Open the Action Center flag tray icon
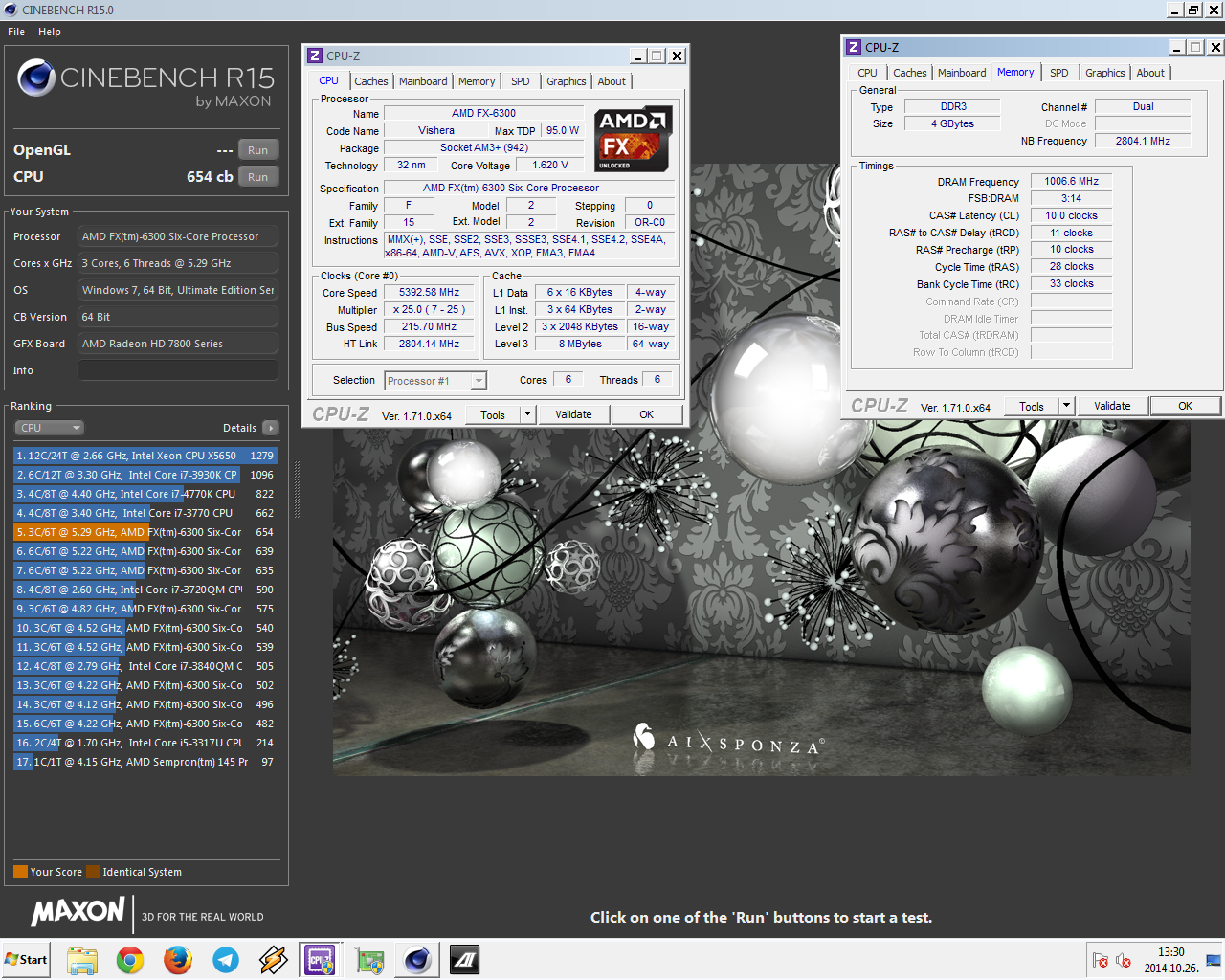 click(1101, 961)
